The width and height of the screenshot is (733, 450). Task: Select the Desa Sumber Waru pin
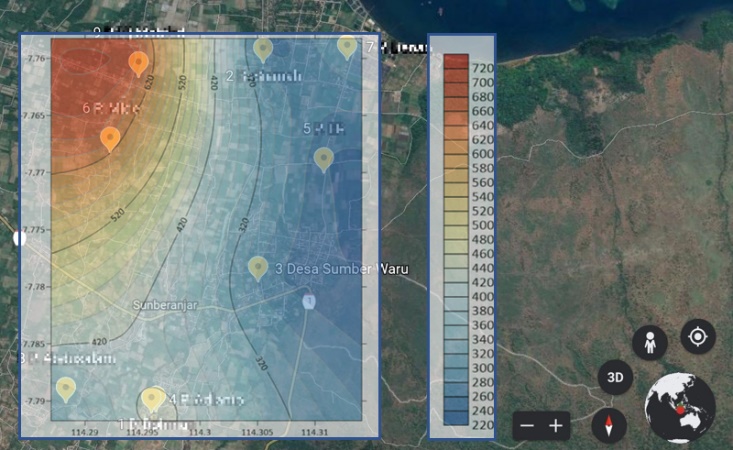[258, 267]
